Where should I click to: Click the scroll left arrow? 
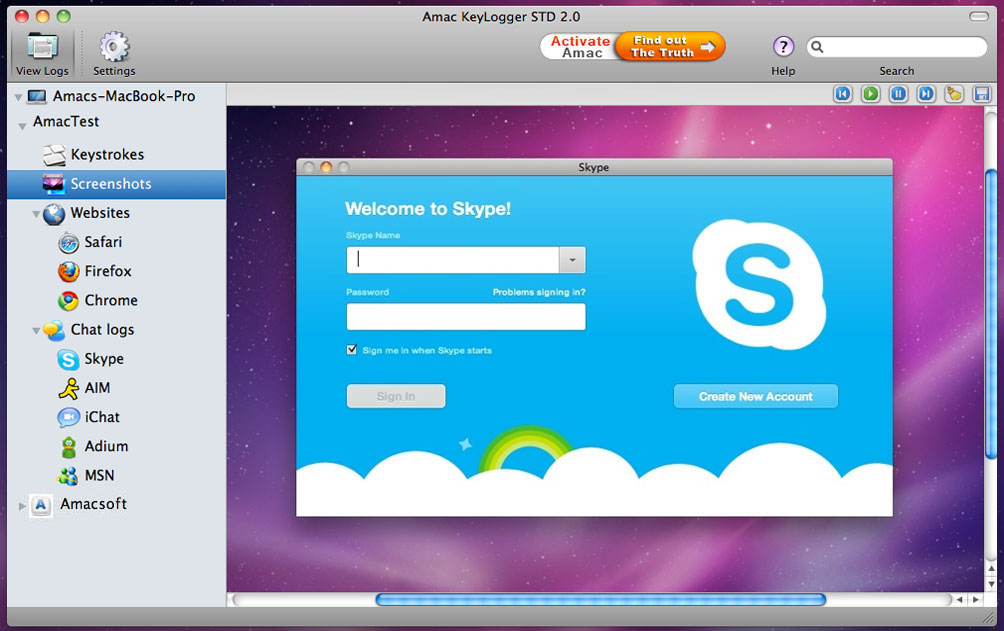[x=959, y=600]
